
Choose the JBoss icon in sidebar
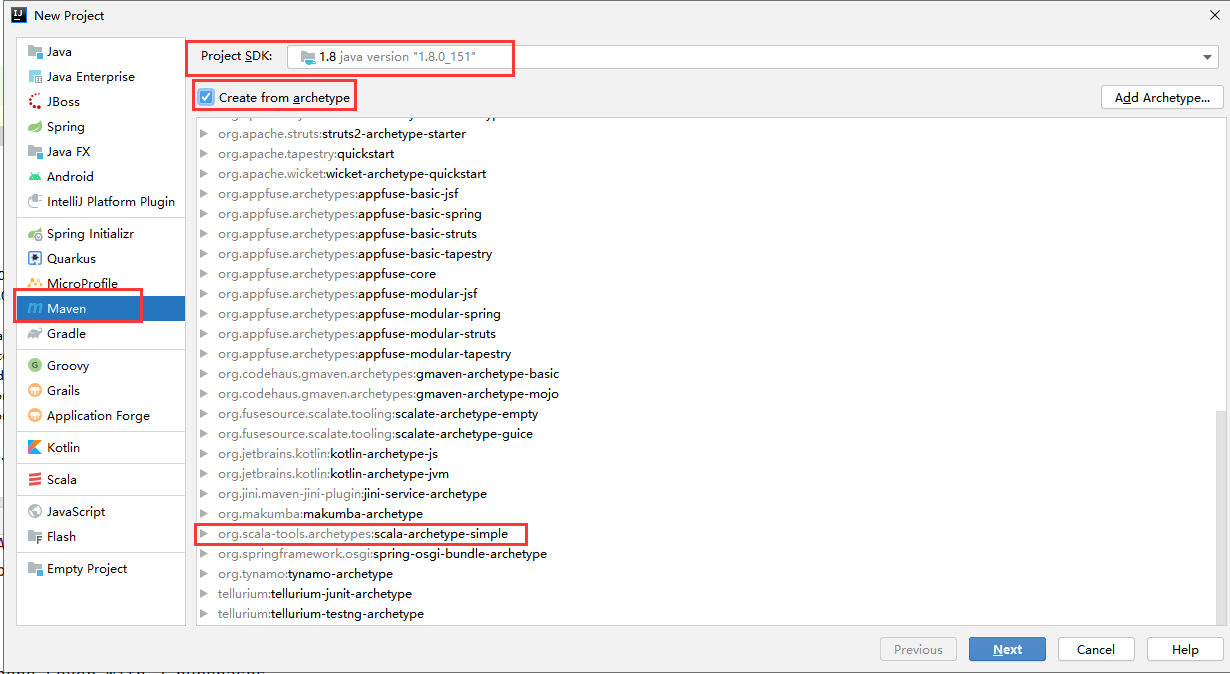coord(35,102)
